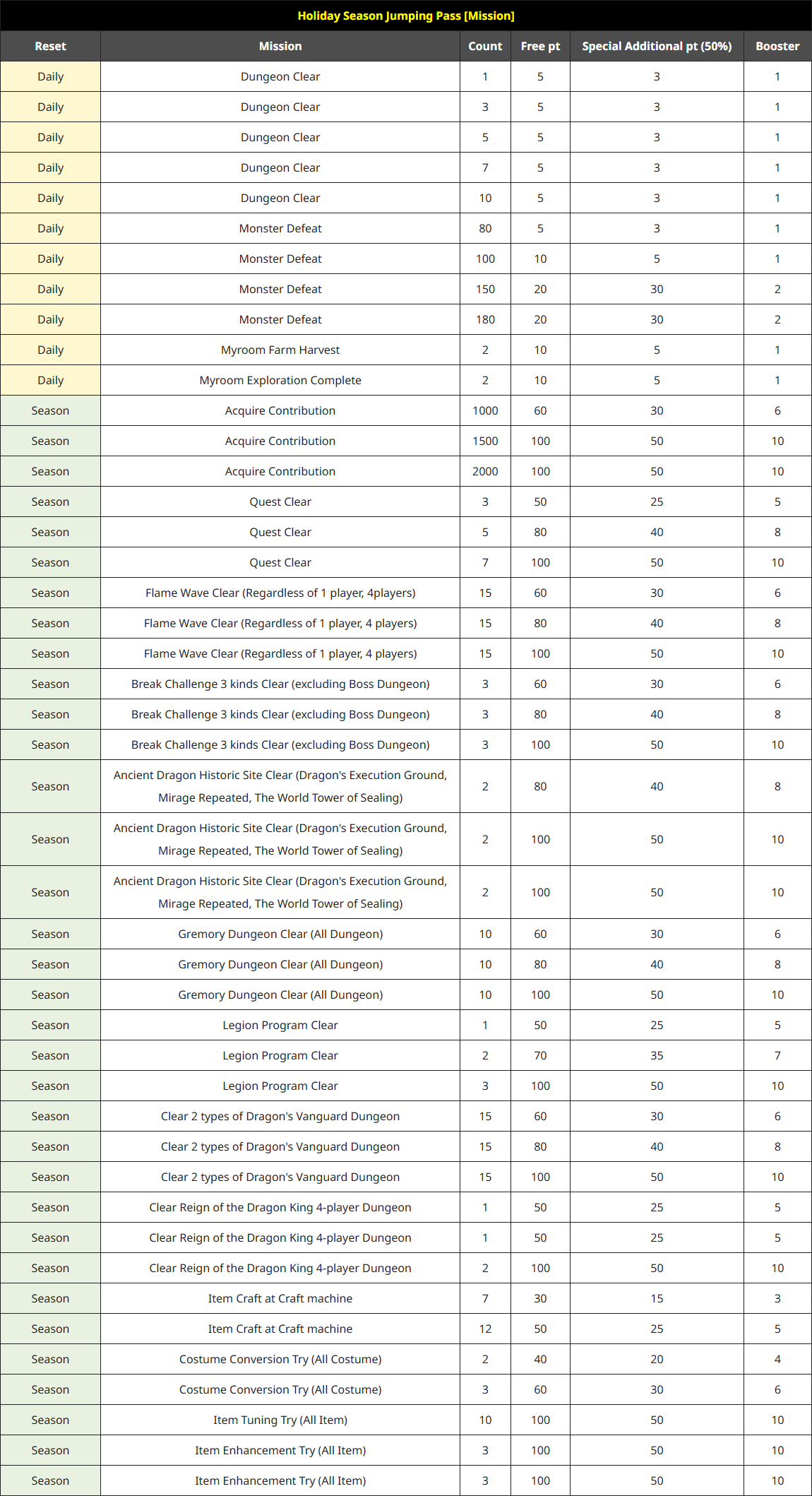Click the Myroom Exploration Complete mission cell
812x1496 pixels.
tap(280, 380)
